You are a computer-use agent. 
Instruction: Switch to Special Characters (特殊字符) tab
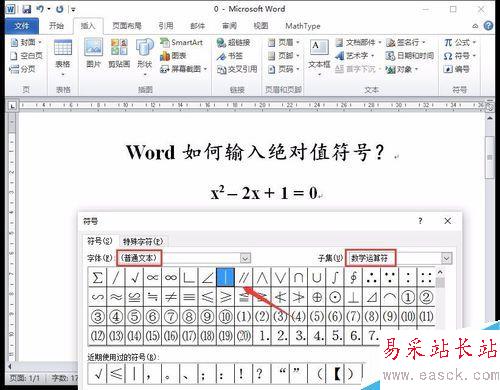143,241
